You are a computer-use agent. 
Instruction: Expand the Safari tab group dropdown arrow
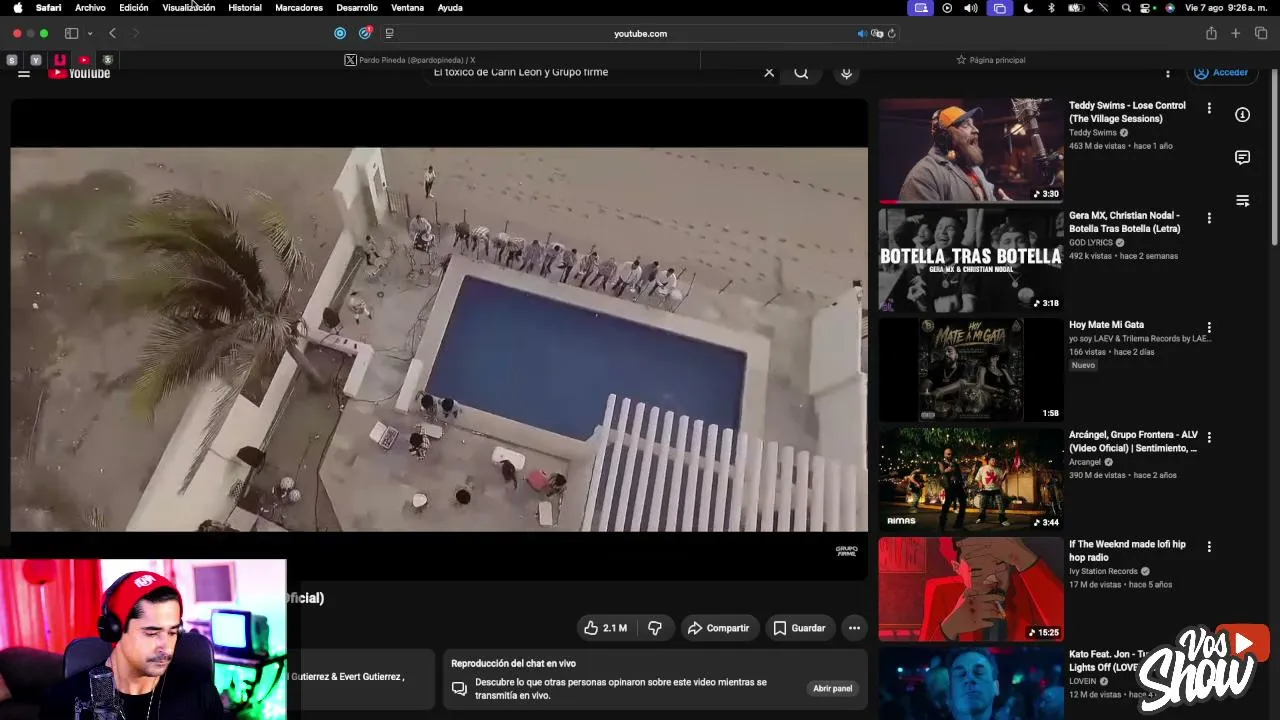click(x=89, y=33)
